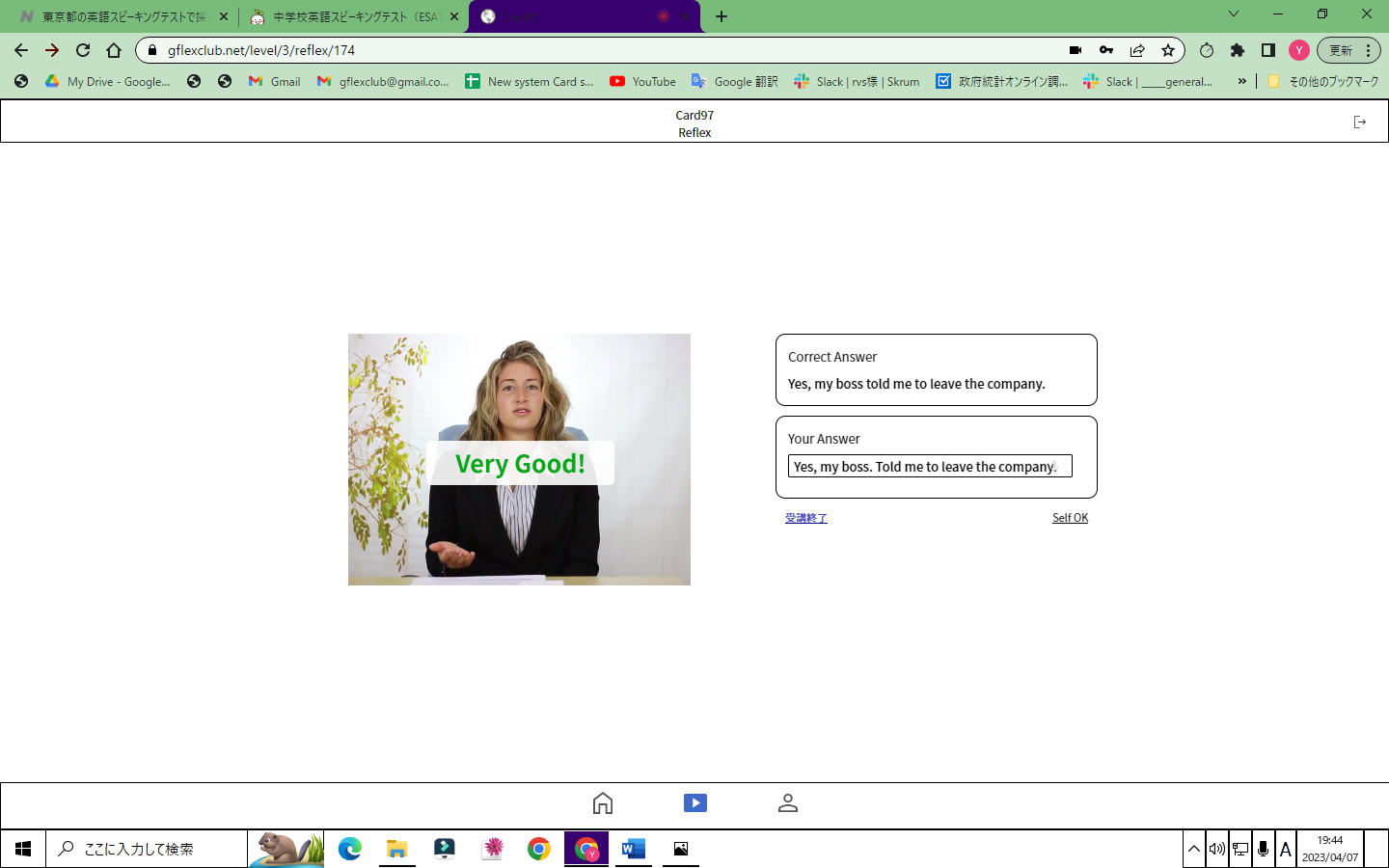Reload the current page
The width and height of the screenshot is (1389, 868).
83,50
